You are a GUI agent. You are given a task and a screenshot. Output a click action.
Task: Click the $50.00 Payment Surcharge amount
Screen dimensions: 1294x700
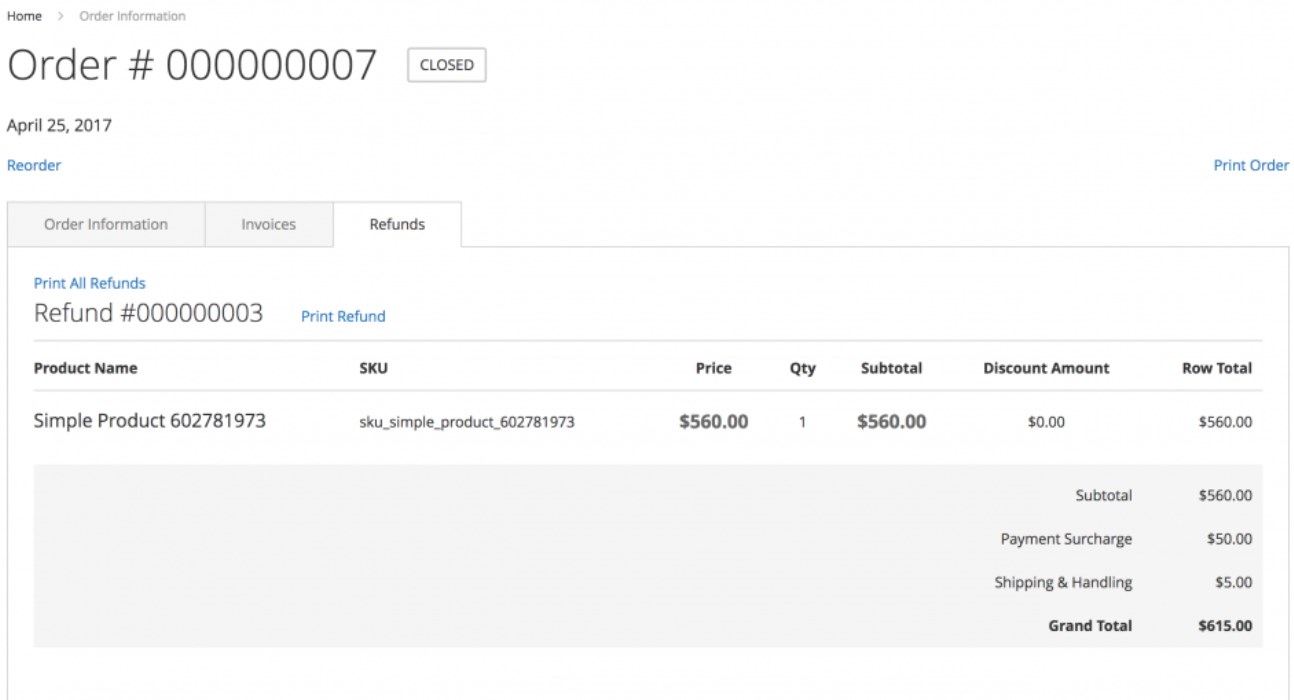[x=1229, y=539]
